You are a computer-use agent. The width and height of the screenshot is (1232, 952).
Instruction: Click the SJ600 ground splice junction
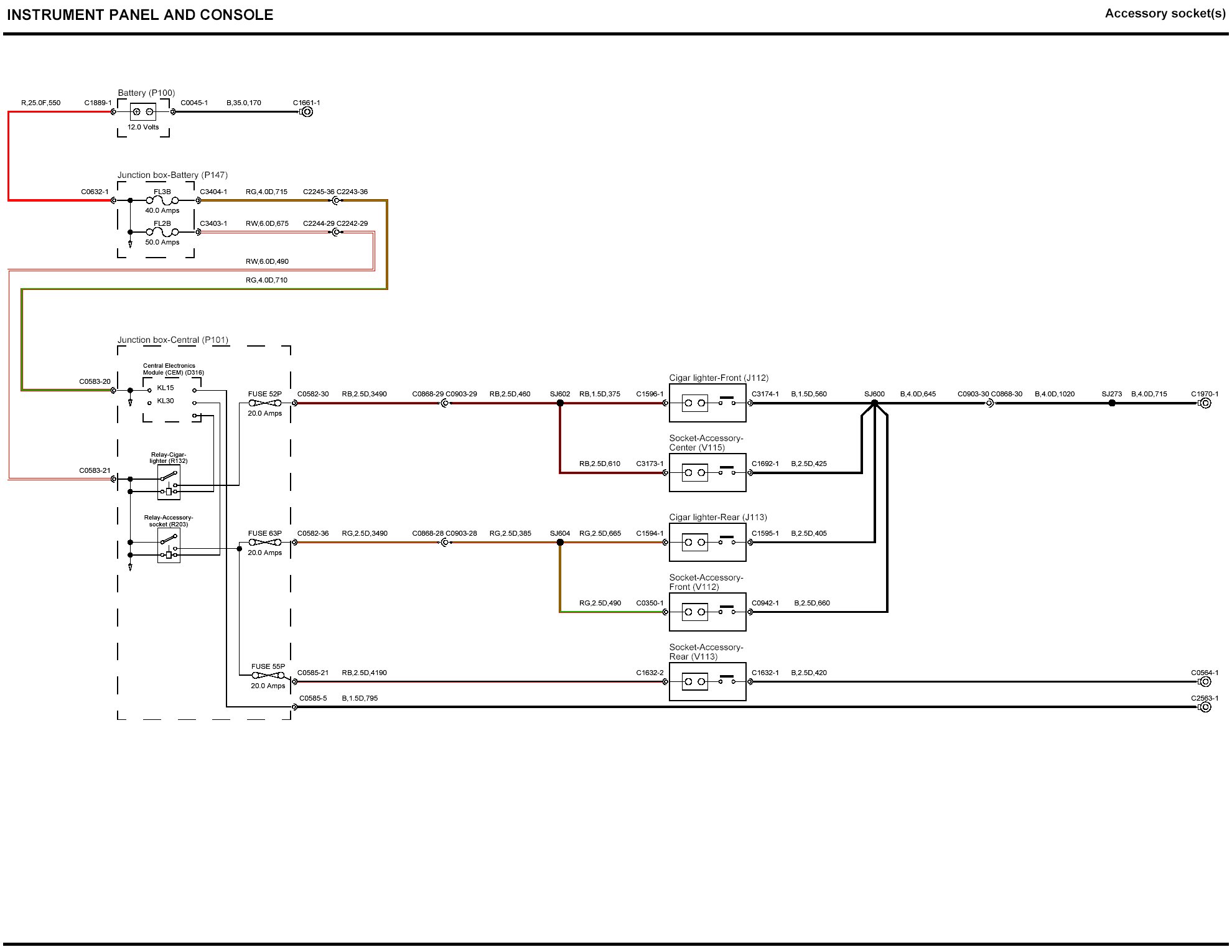point(874,403)
